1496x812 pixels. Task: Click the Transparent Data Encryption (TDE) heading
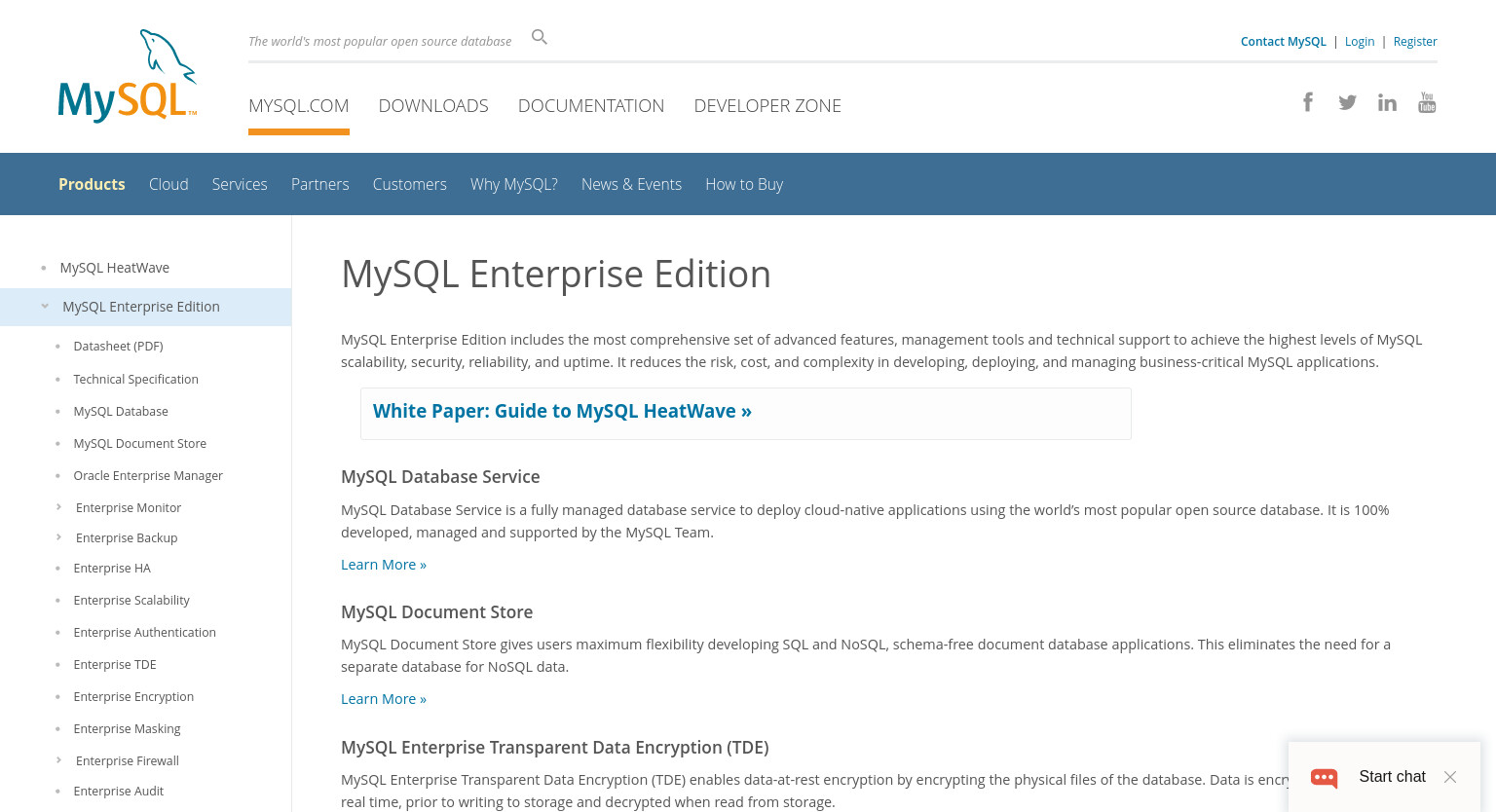[x=554, y=747]
